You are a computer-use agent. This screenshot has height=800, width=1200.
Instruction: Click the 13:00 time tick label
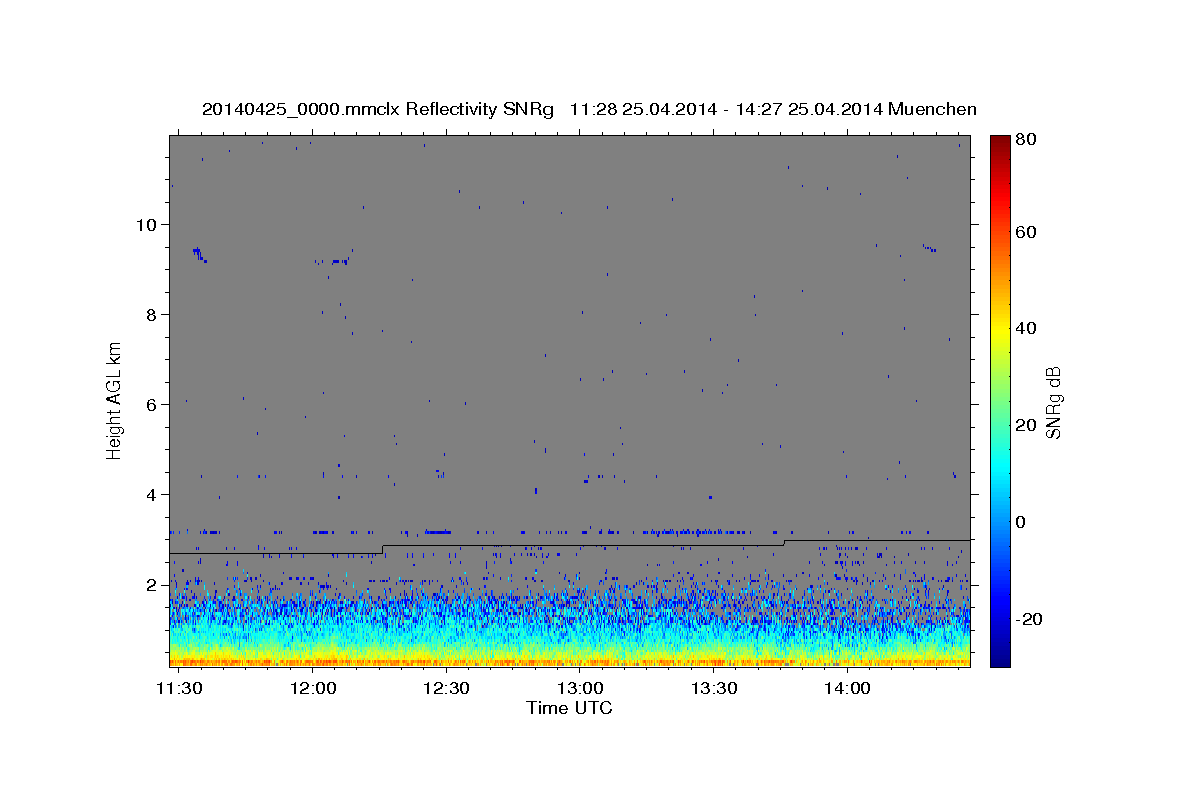(x=580, y=689)
